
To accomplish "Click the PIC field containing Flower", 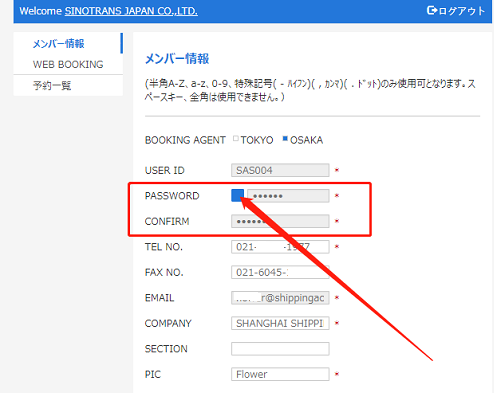I will (x=280, y=374).
